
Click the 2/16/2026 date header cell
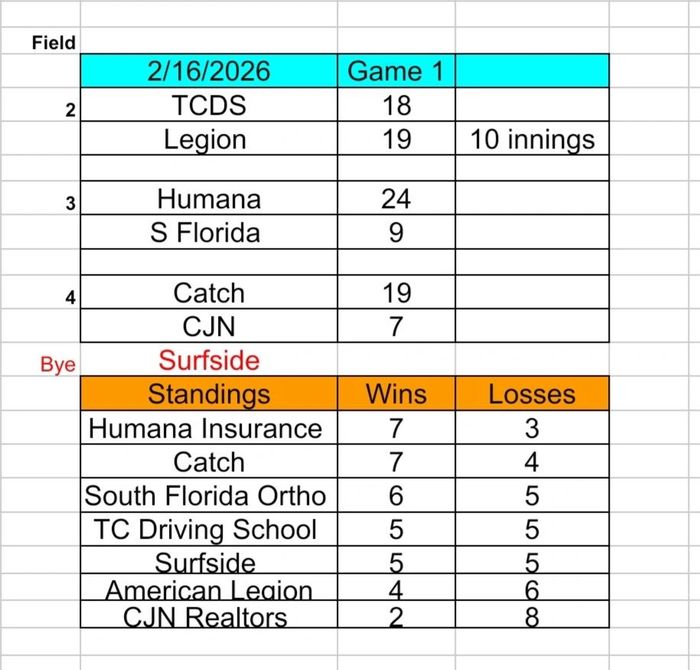pyautogui.click(x=208, y=72)
